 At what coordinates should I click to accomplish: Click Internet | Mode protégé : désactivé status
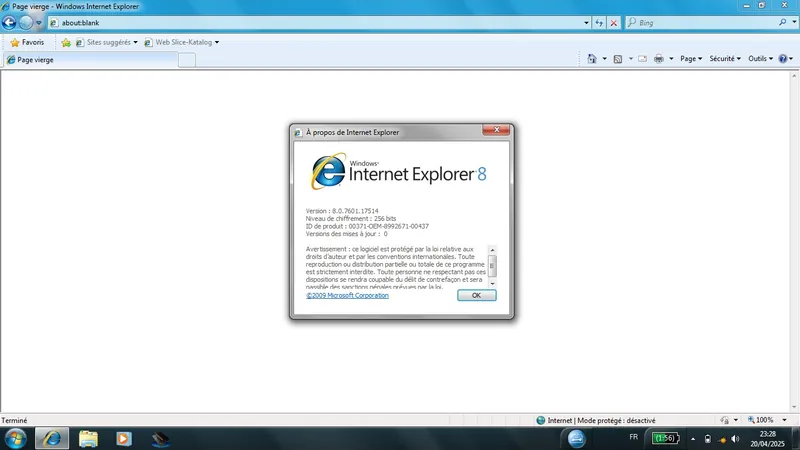pos(596,420)
